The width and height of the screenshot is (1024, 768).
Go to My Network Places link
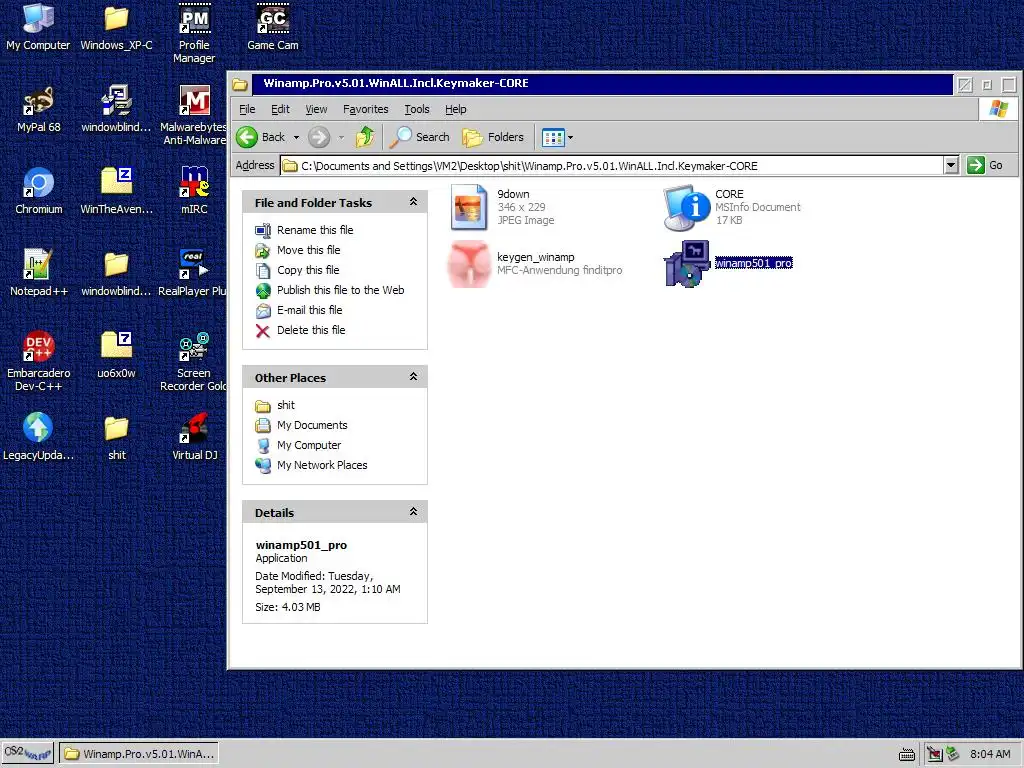[312, 465]
